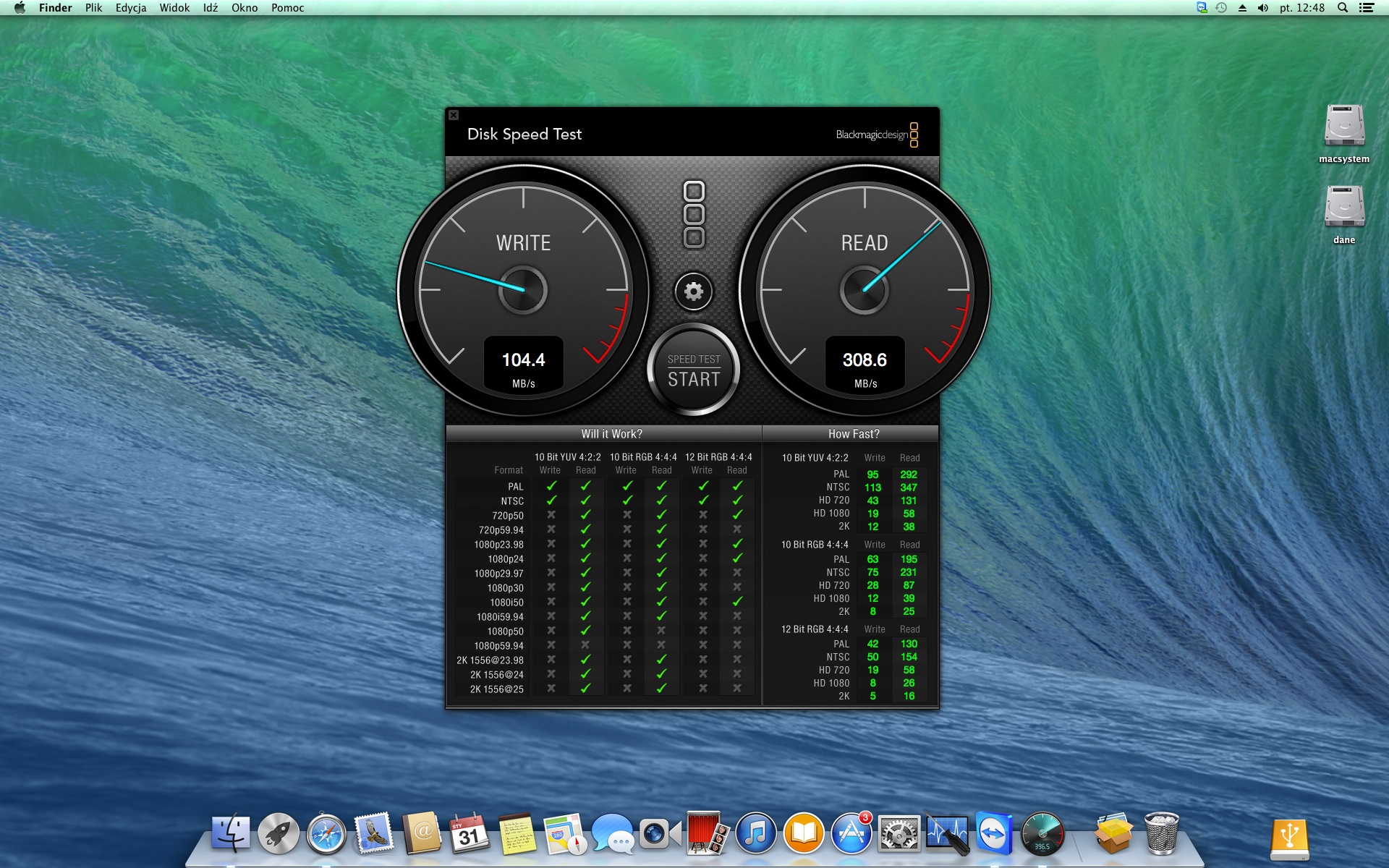Select dane drive on desktop
This screenshot has height=868, width=1389.
pos(1344,215)
